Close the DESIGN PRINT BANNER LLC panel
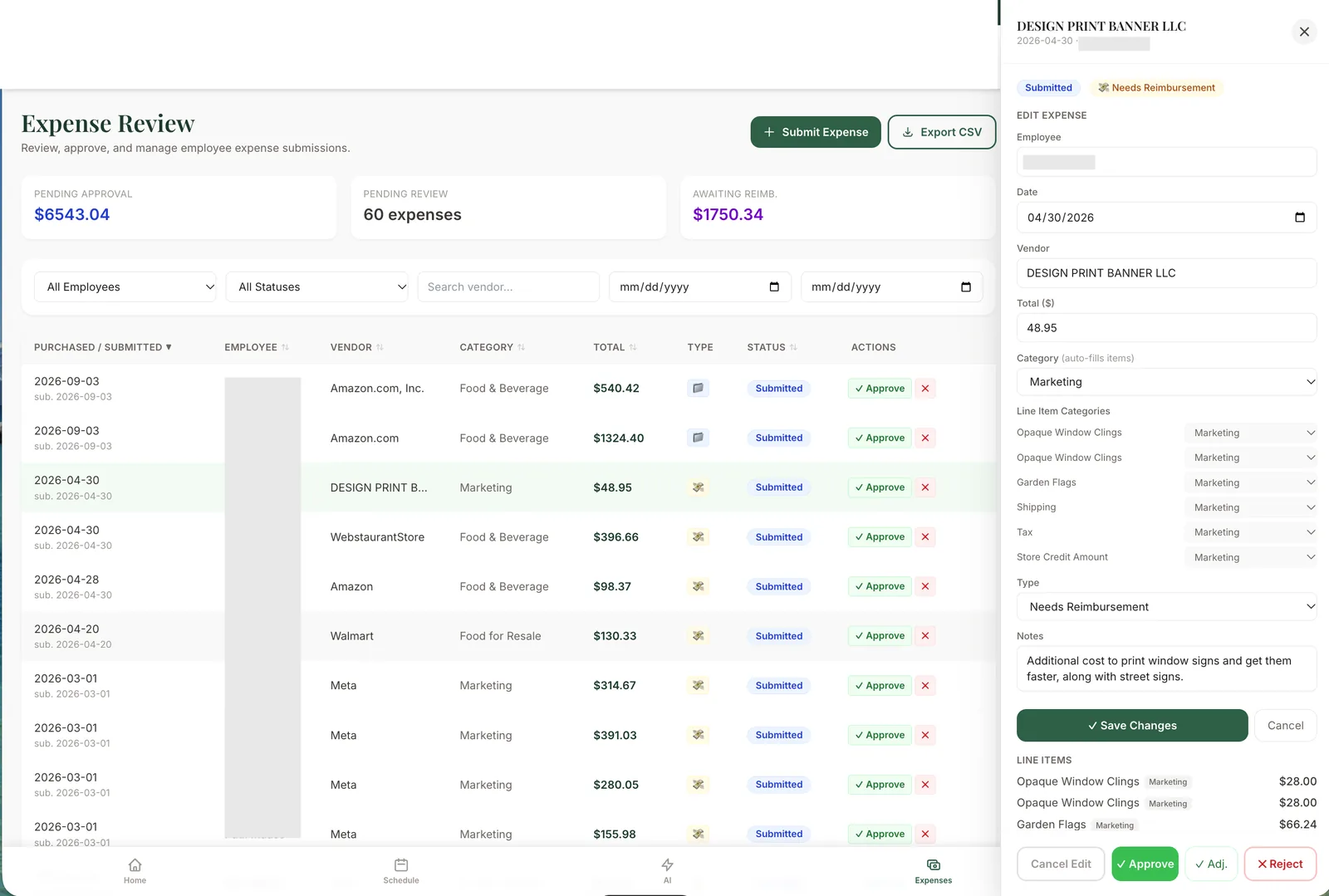The width and height of the screenshot is (1329, 896). (1304, 32)
